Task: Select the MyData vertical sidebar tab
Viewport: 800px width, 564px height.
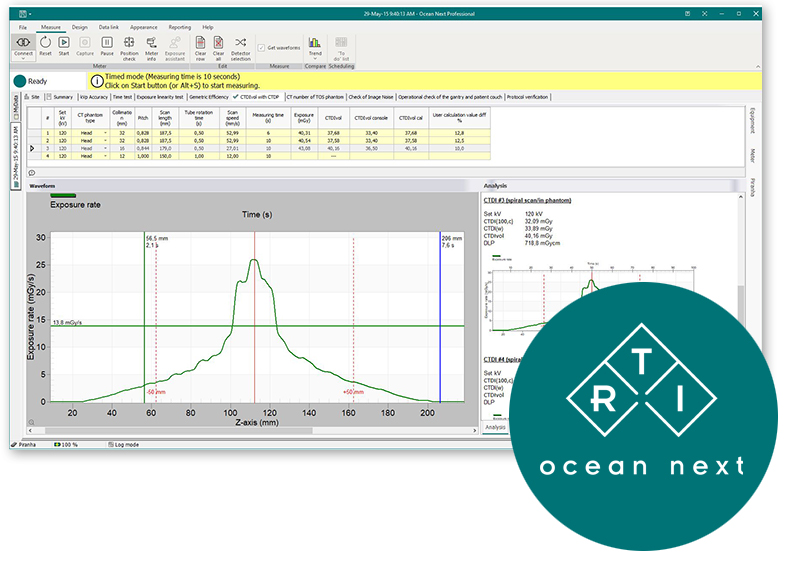Action: click(16, 107)
